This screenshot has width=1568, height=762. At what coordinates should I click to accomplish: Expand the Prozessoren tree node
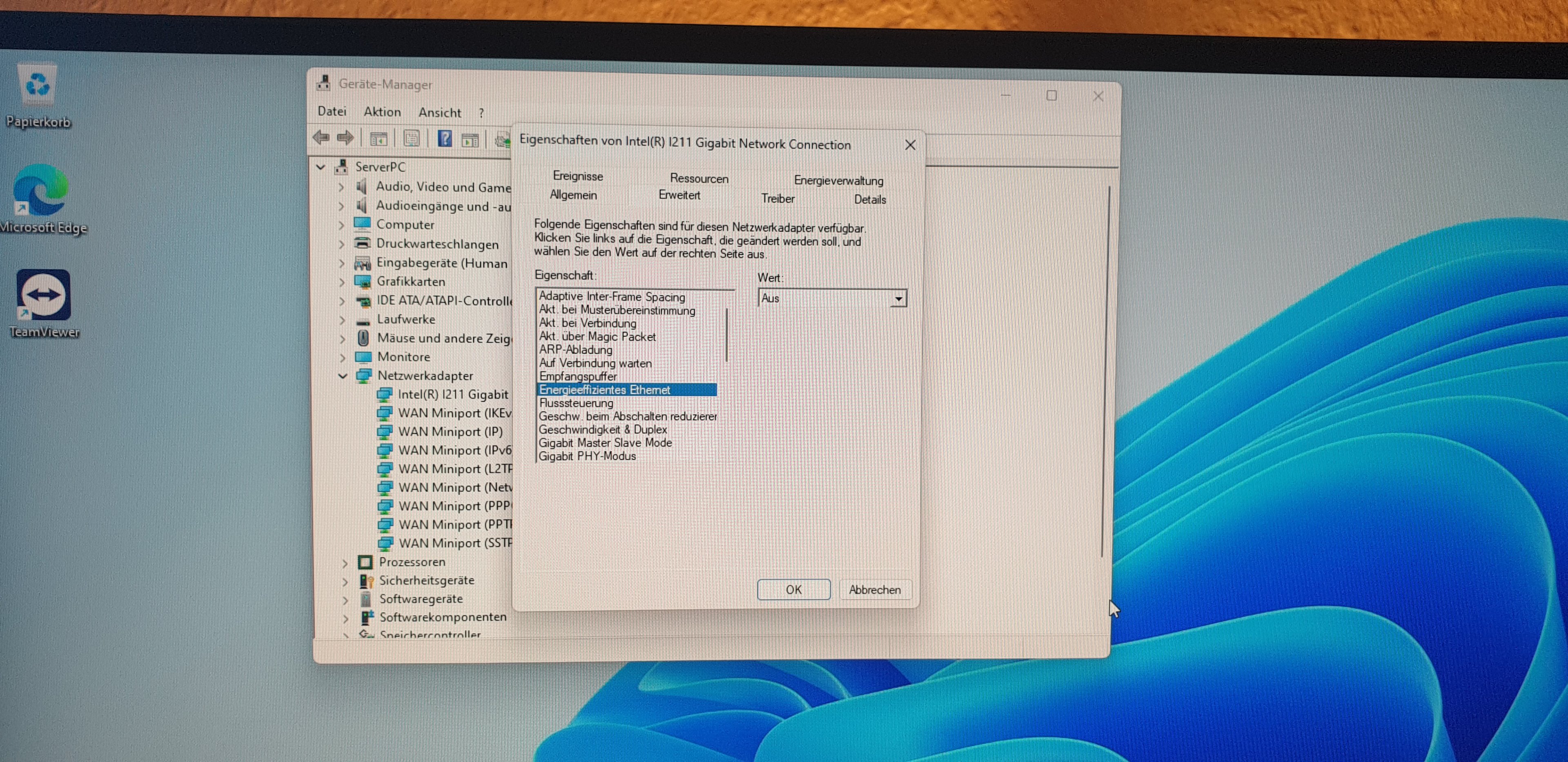pos(345,563)
